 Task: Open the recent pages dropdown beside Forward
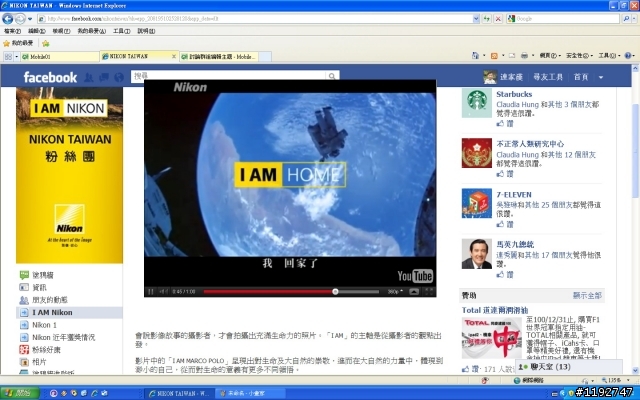coord(30,19)
